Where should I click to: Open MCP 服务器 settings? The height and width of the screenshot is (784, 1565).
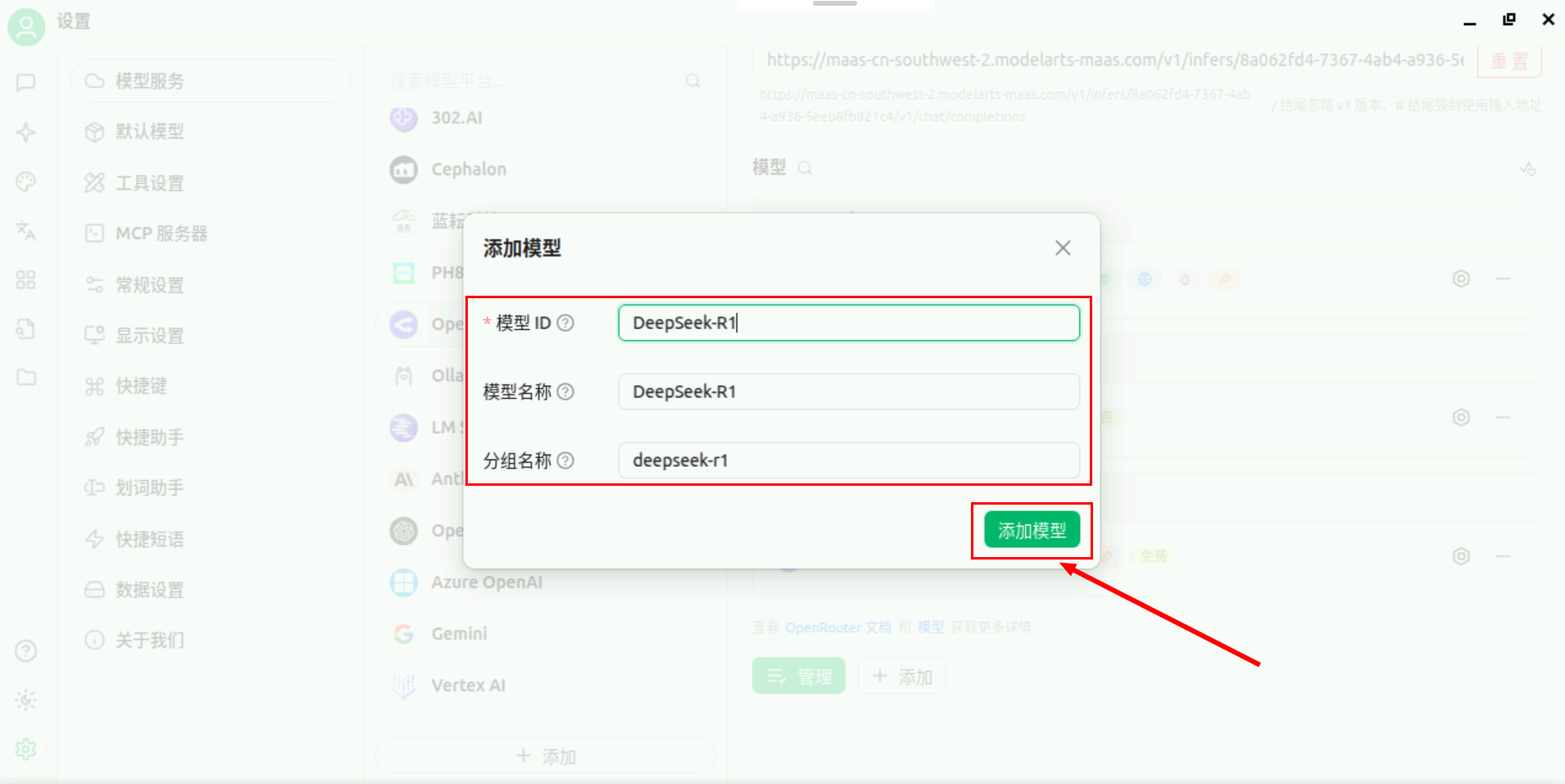click(211, 233)
